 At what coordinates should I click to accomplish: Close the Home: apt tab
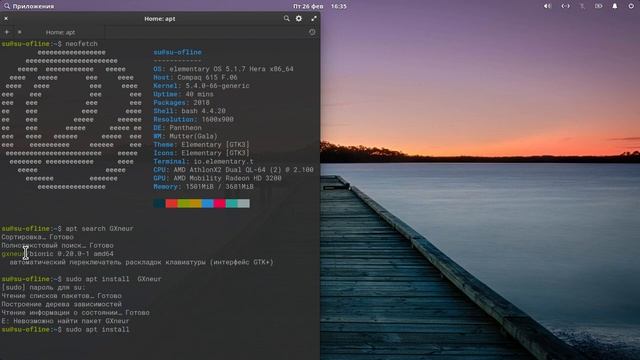pyautogui.click(x=19, y=32)
